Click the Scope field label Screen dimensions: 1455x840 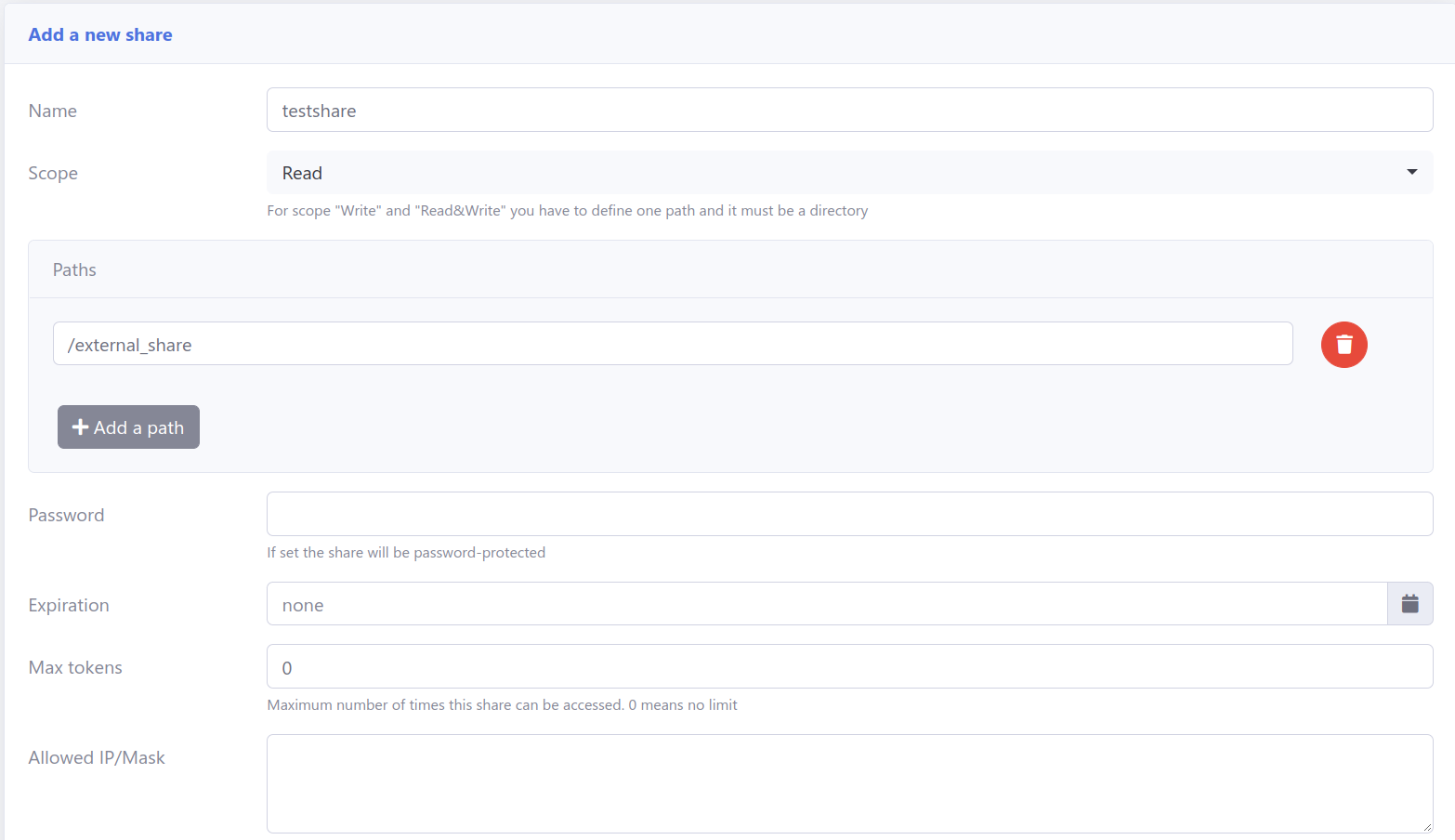(x=53, y=173)
